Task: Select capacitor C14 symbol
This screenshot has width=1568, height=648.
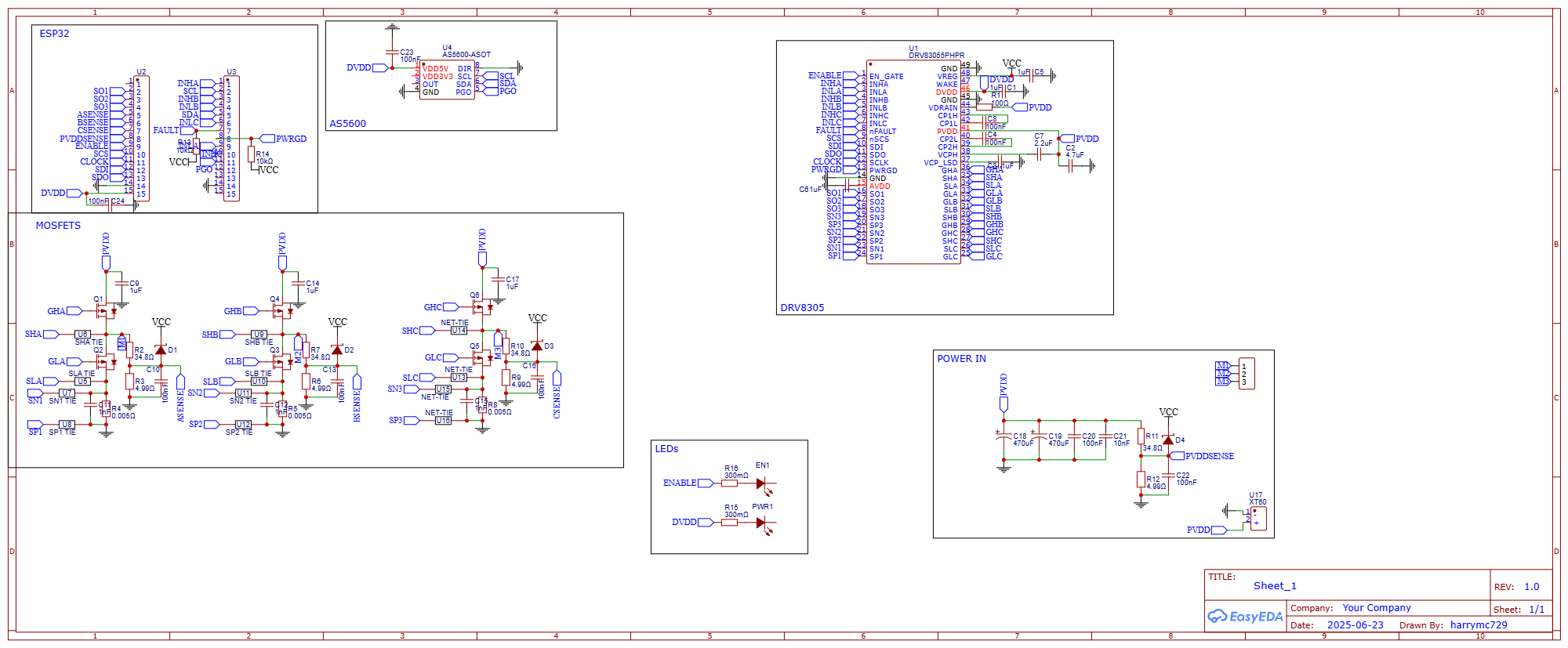Action: (x=298, y=284)
